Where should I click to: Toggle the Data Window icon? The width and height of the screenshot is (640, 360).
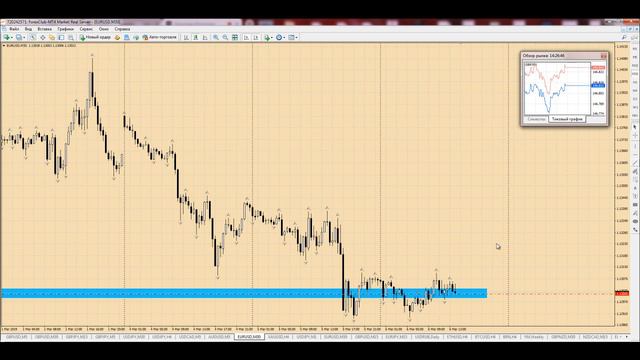click(42, 37)
